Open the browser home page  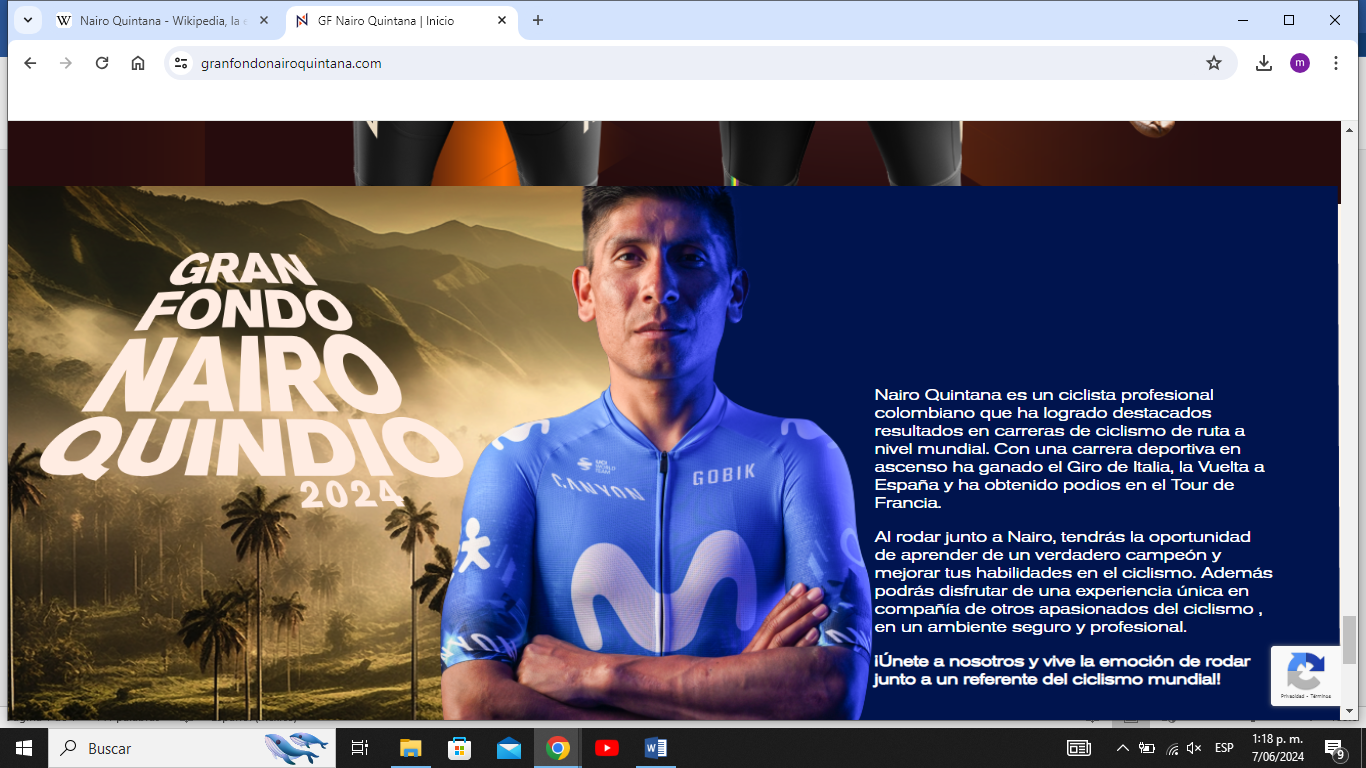point(138,63)
